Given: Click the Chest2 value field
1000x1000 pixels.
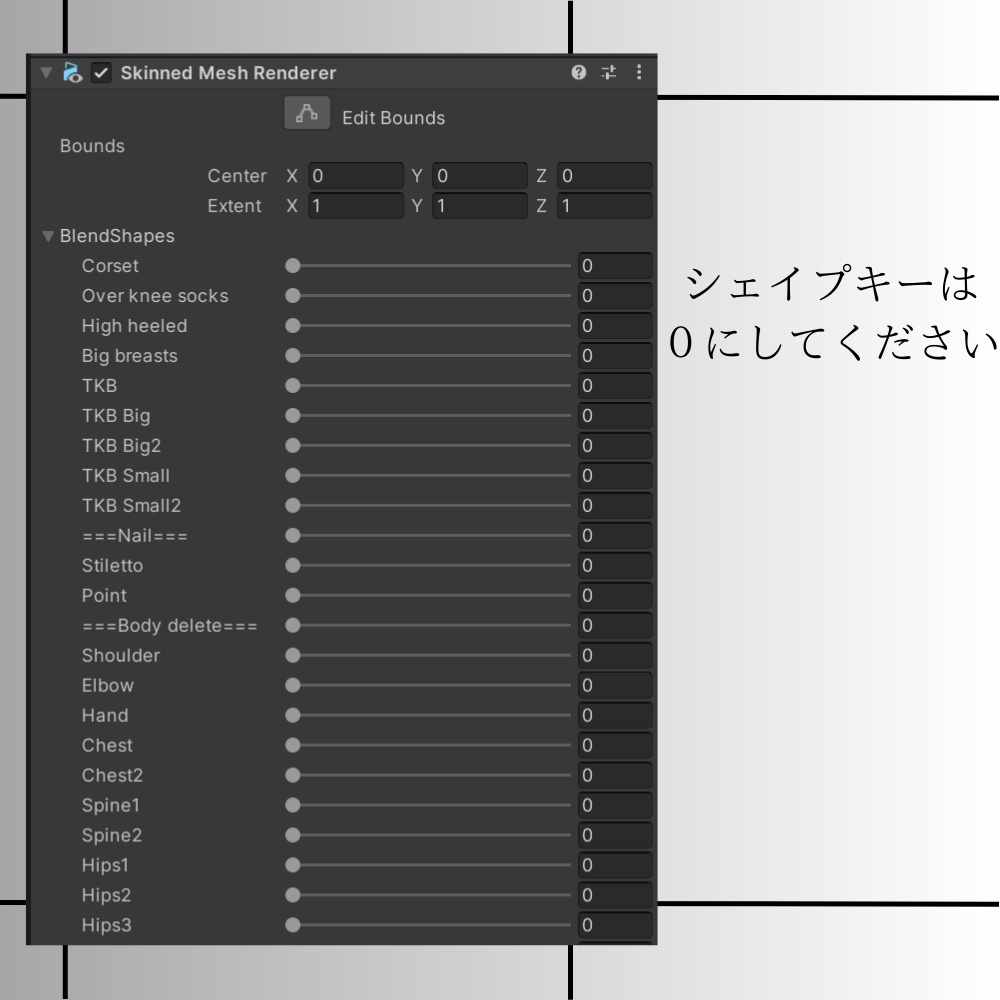Looking at the screenshot, I should pyautogui.click(x=615, y=776).
